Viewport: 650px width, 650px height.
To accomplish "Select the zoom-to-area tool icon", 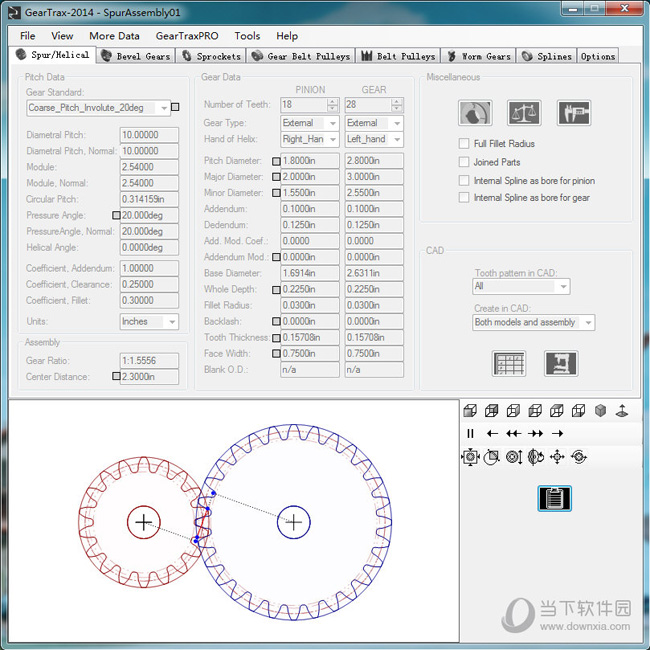I will pyautogui.click(x=492, y=457).
